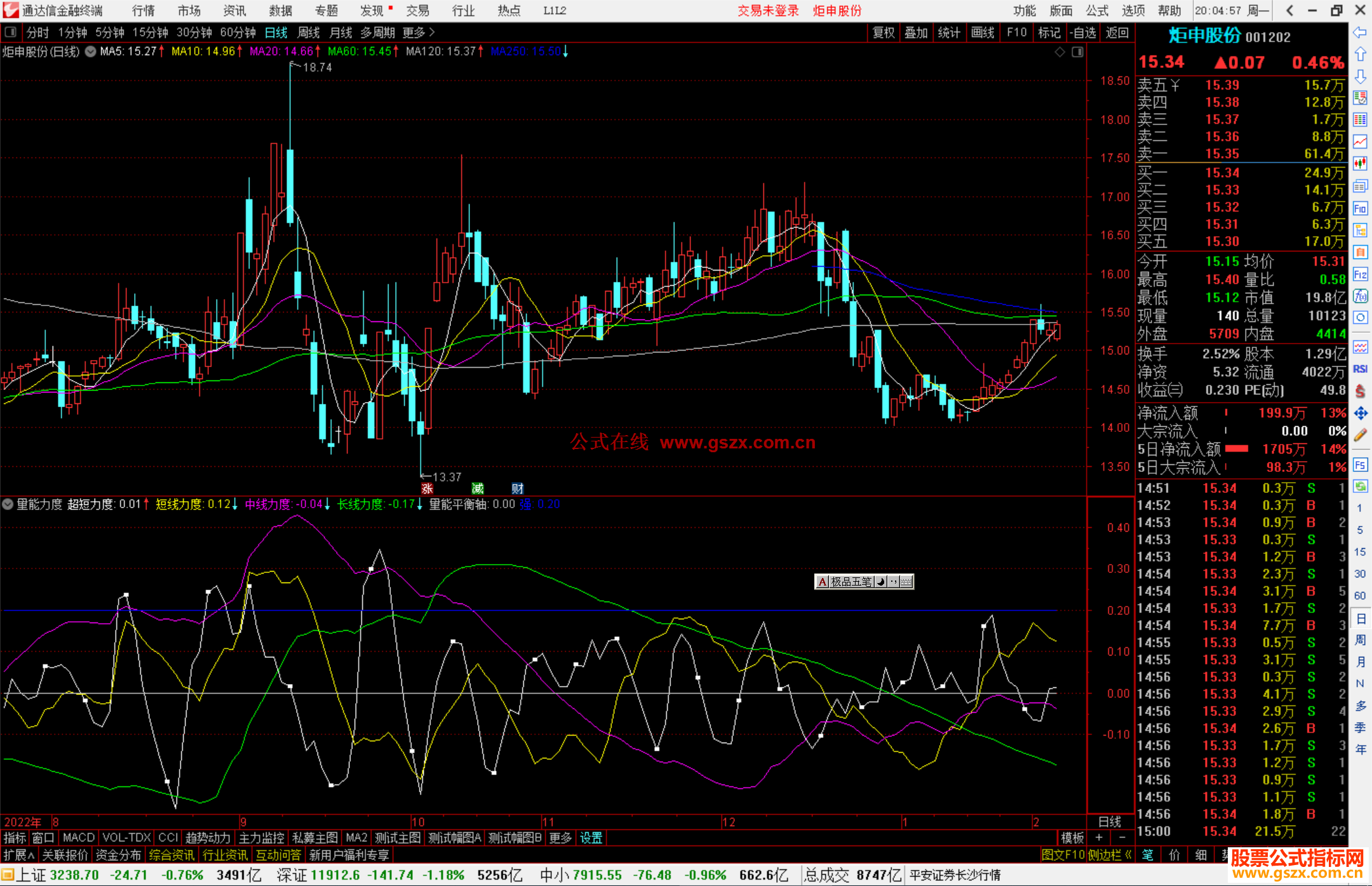Toggle the panel icon left of 分时
The height and width of the screenshot is (886, 1372).
[11, 32]
